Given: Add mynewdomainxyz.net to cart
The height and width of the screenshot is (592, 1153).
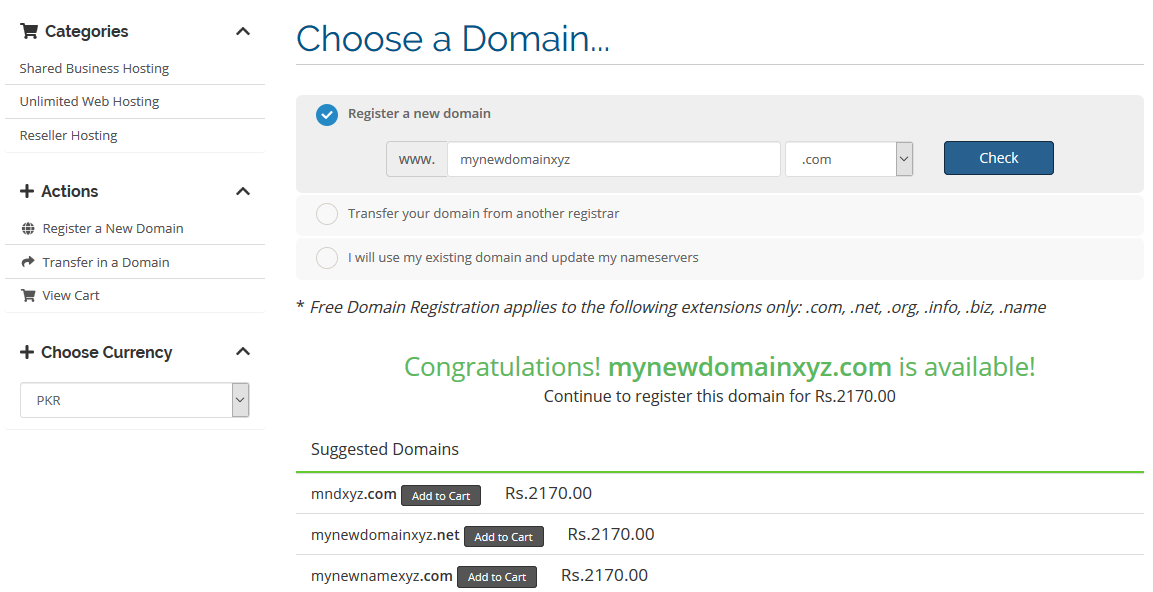Looking at the screenshot, I should tap(504, 537).
